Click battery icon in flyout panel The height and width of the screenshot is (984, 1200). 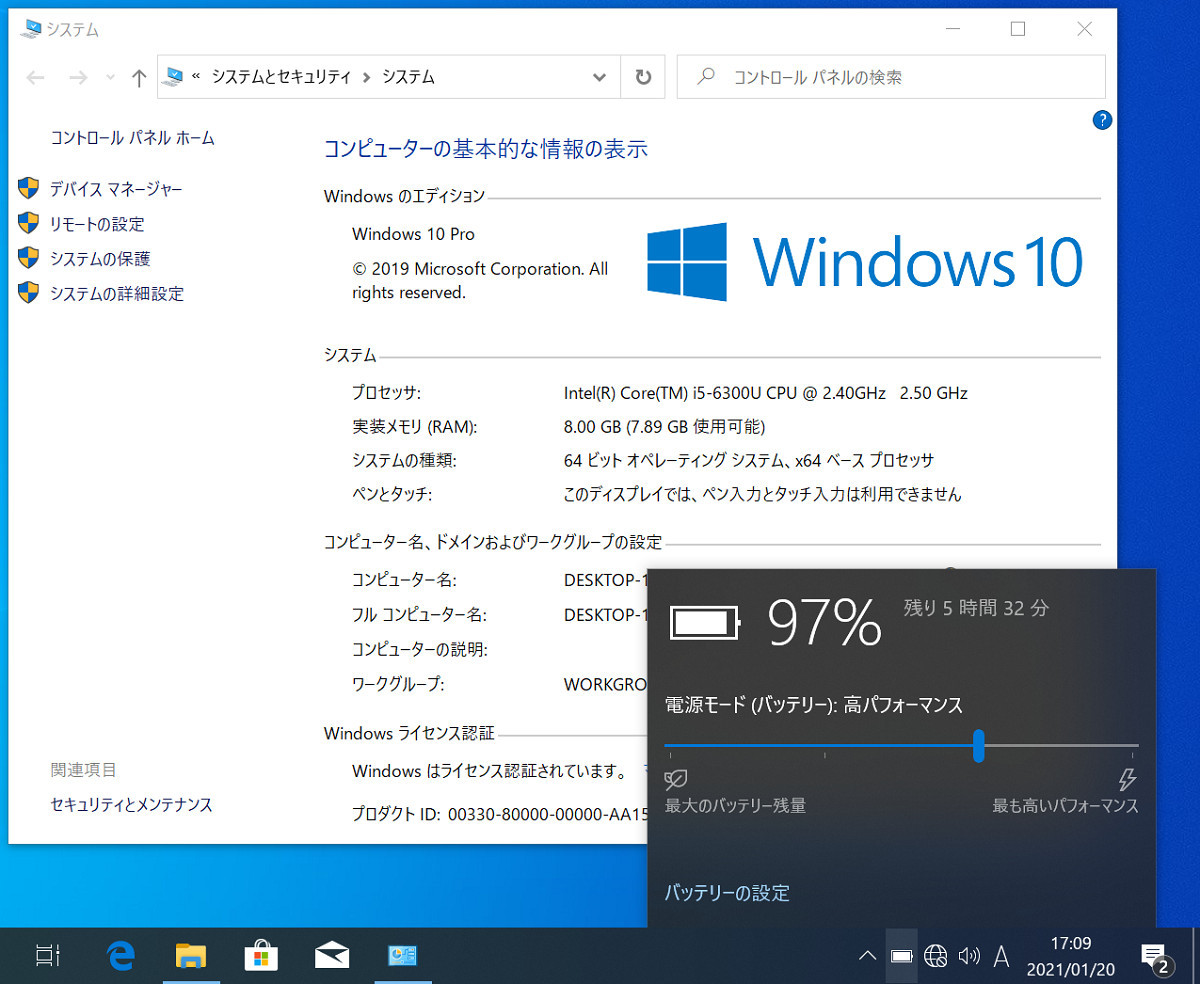tap(705, 623)
